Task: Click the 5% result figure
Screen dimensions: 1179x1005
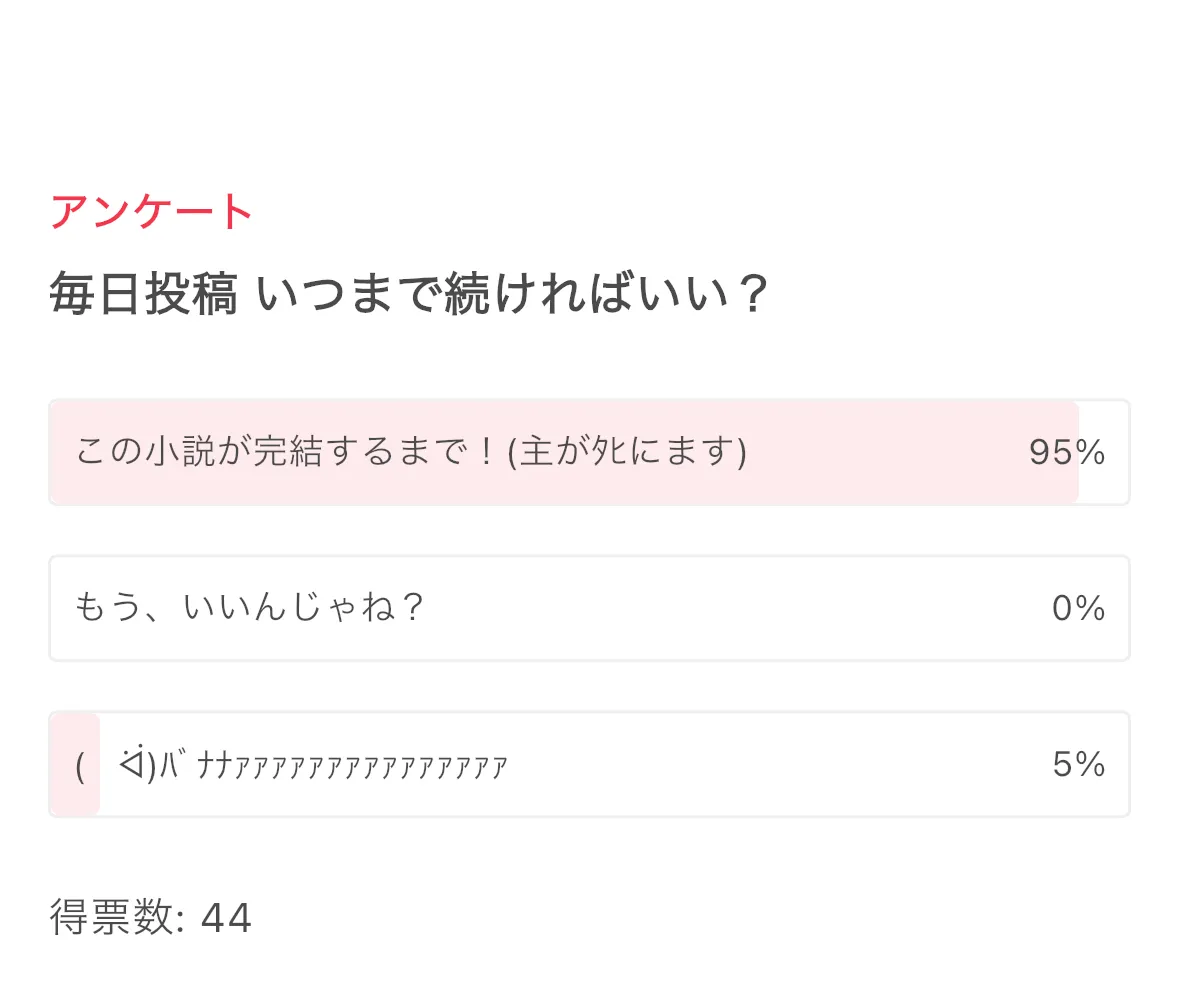Action: 1078,764
